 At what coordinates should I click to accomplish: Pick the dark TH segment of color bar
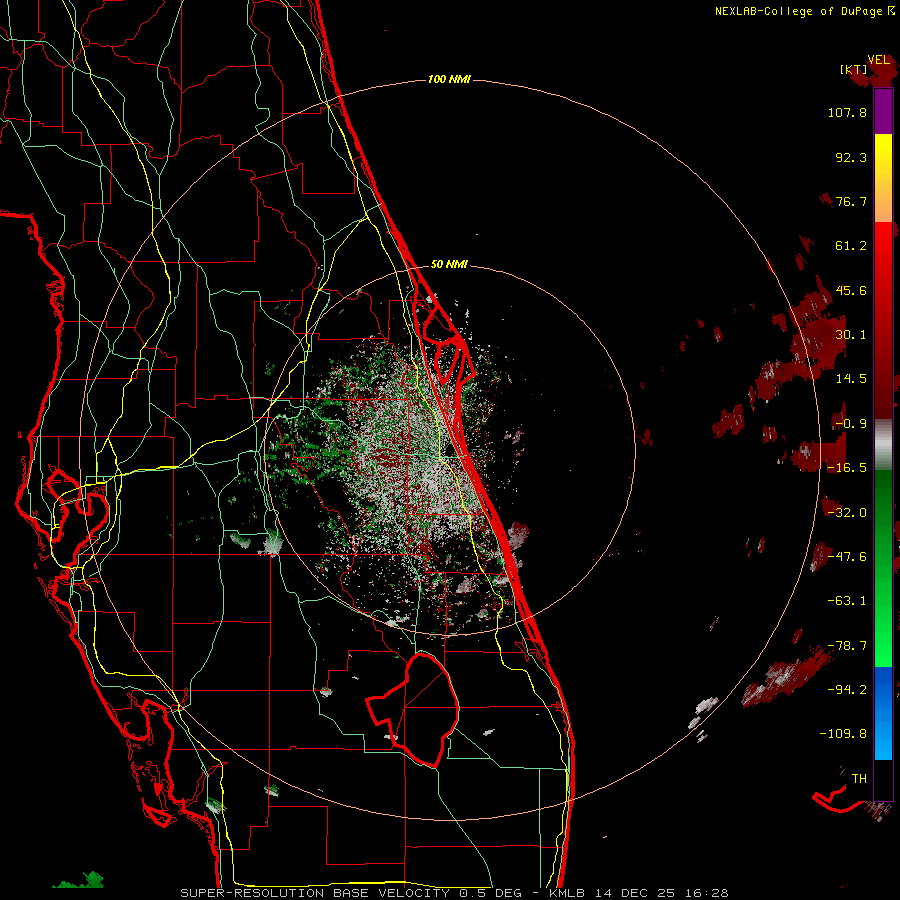(883, 779)
